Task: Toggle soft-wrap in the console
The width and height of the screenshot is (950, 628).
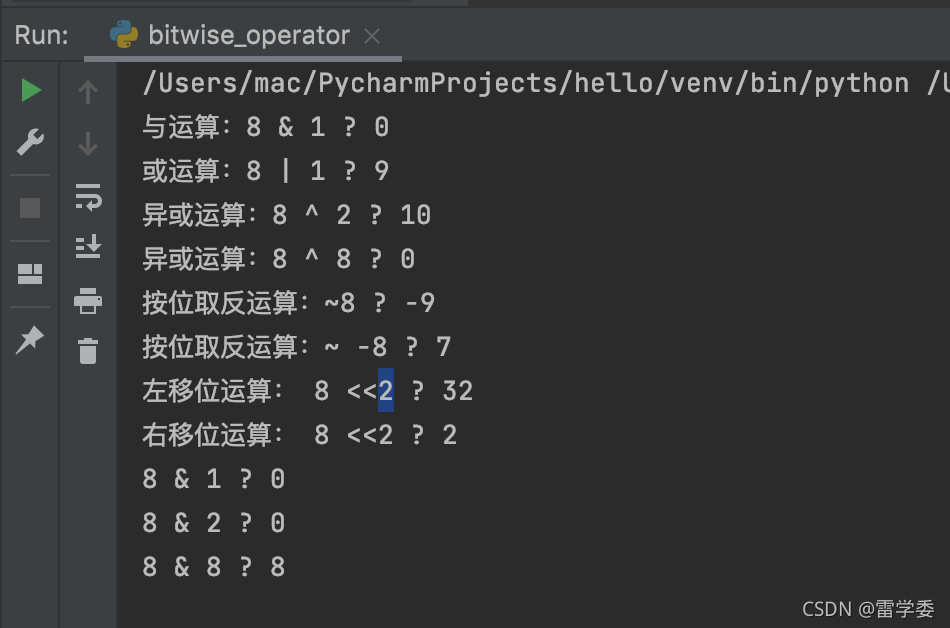Action: click(88, 197)
